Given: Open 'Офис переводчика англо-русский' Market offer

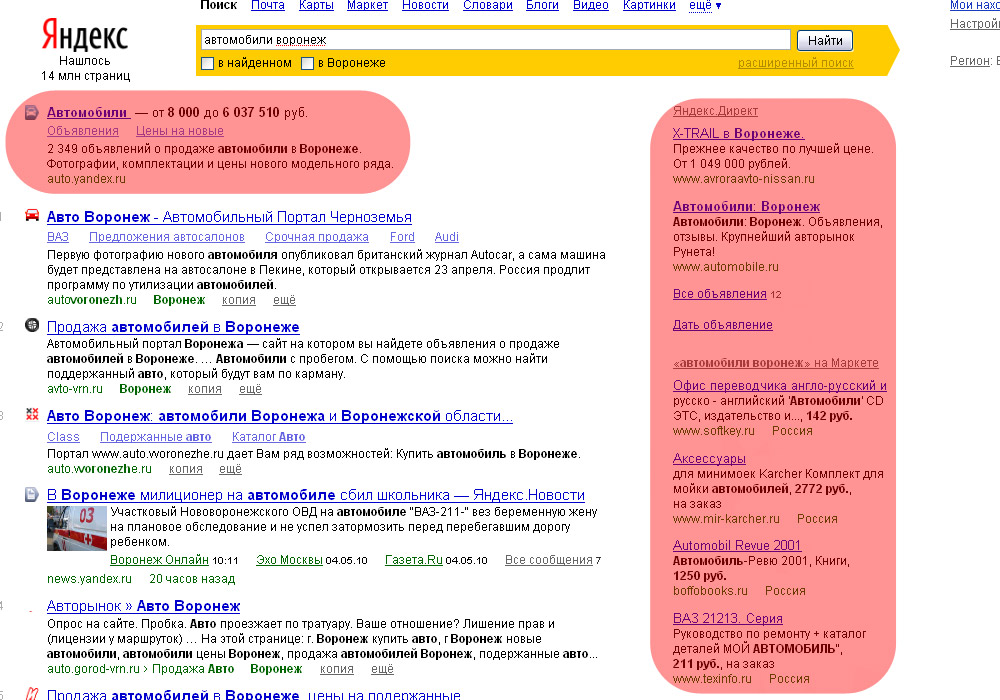Looking at the screenshot, I should coord(779,386).
